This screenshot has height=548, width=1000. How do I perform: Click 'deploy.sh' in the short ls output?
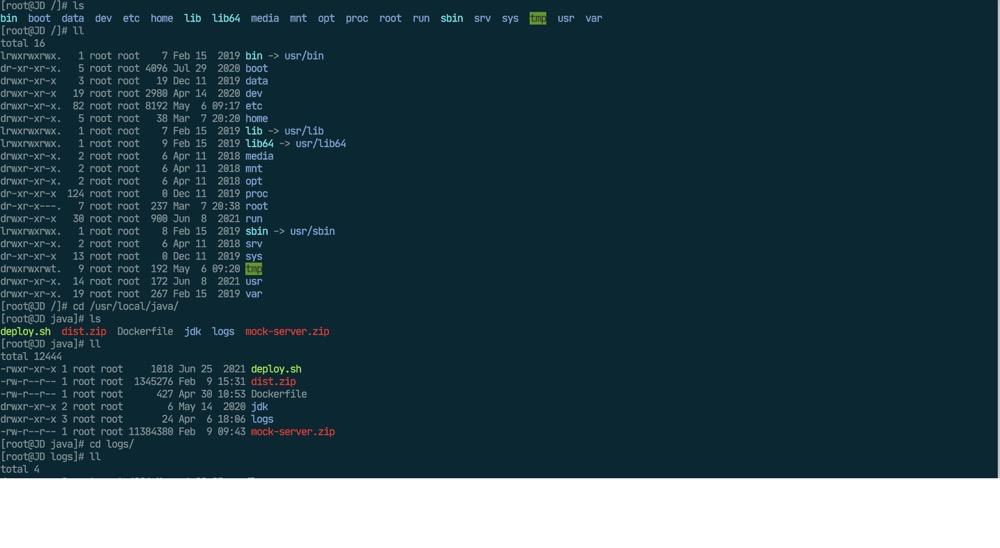[26, 332]
